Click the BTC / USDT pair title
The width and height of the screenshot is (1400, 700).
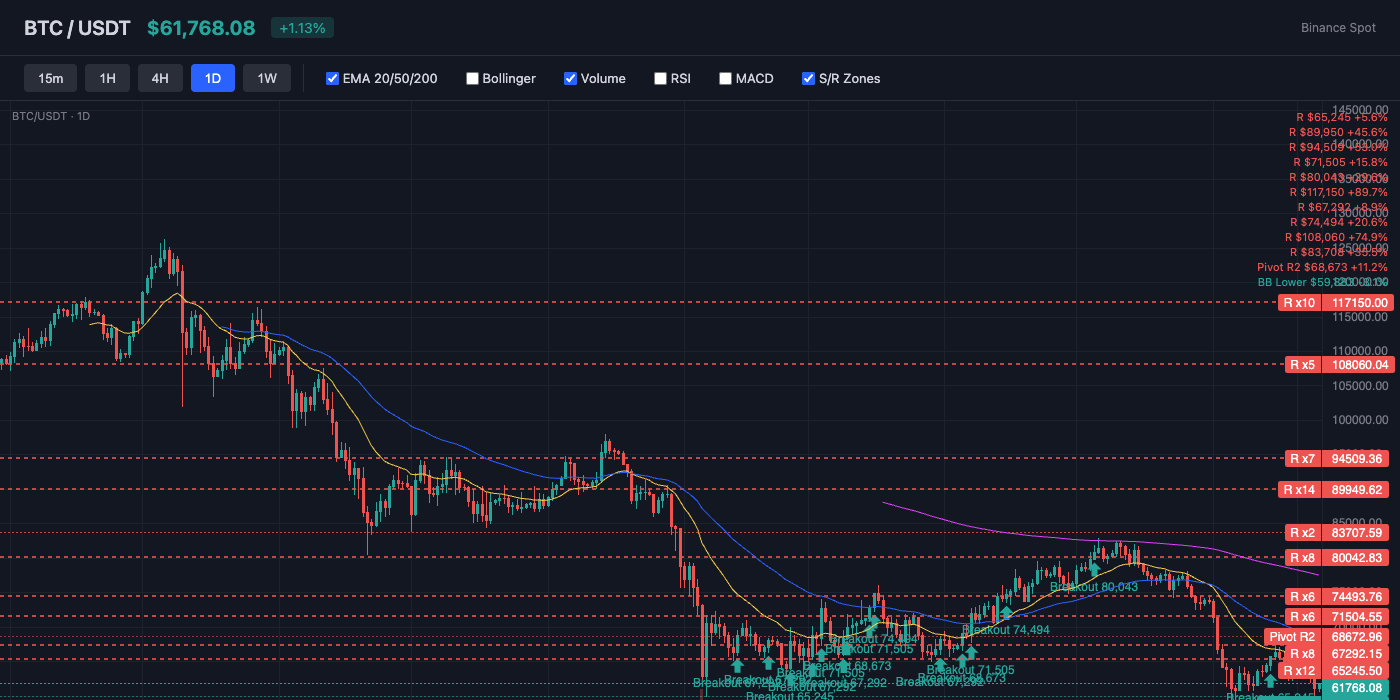(x=77, y=28)
